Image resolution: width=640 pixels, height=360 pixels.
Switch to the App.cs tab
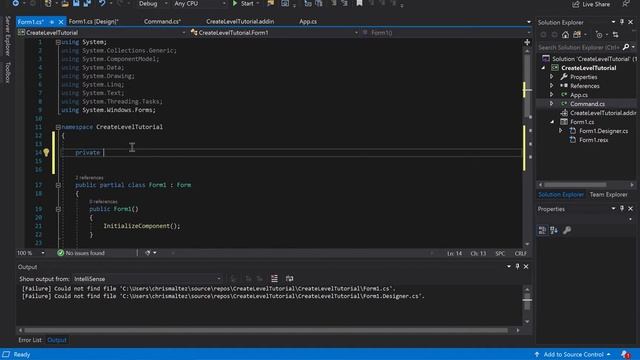pos(308,22)
